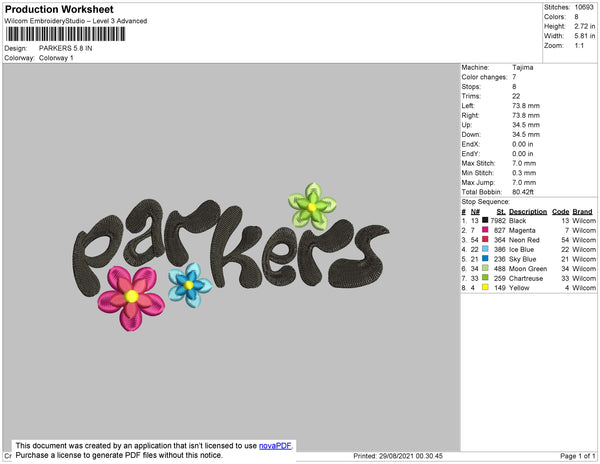Screen dimensions: 600x464
Task: Click the Width value '5.81 in'
Action: [585, 36]
